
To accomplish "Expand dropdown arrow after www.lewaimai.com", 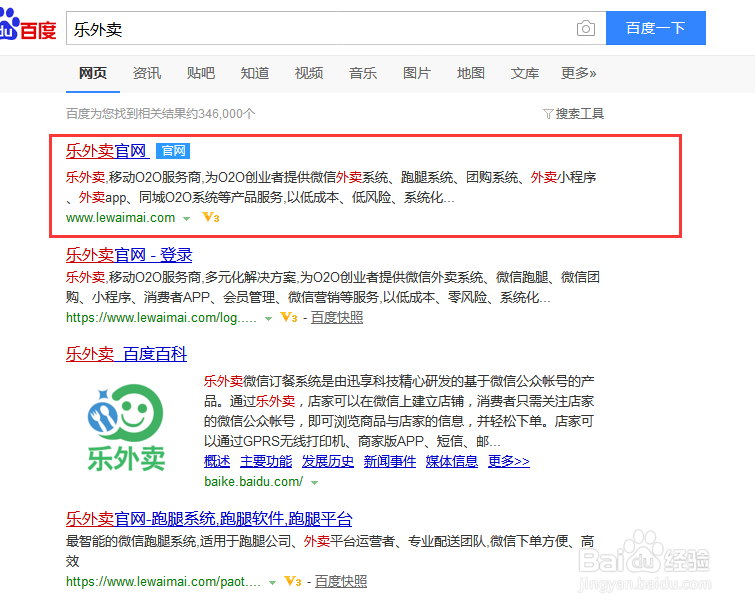I will pyautogui.click(x=186, y=219).
